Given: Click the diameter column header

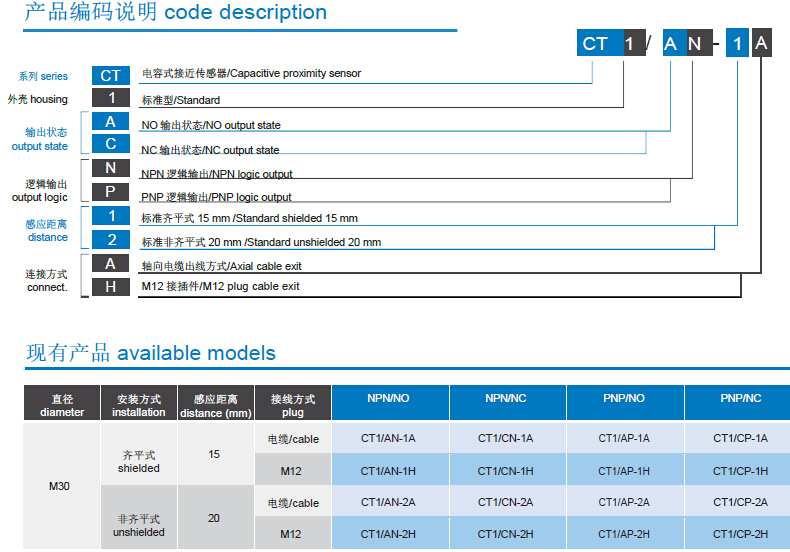Looking at the screenshot, I should point(61,405).
